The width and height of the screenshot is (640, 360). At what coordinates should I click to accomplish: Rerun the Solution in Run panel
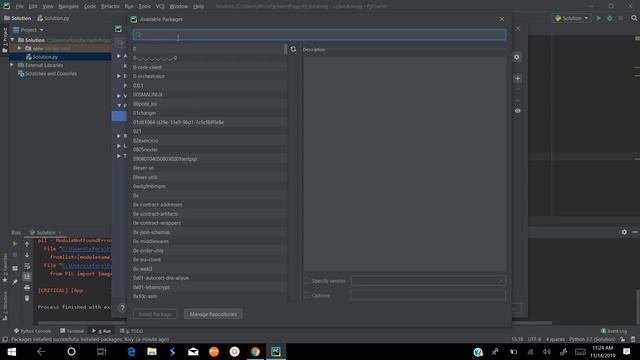[x=15, y=244]
